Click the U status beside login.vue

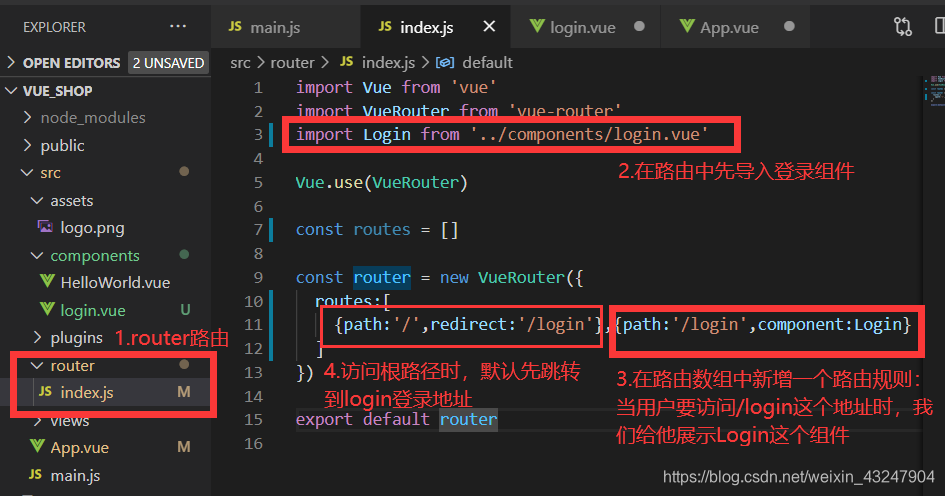point(185,310)
